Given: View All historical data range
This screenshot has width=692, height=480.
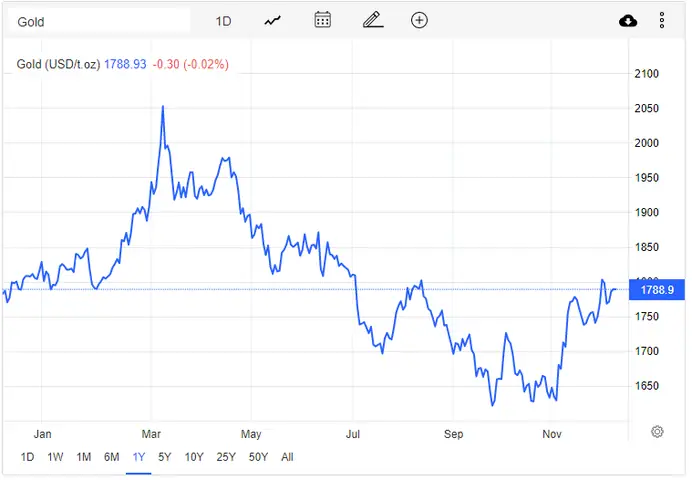Looking at the screenshot, I should point(287,457).
